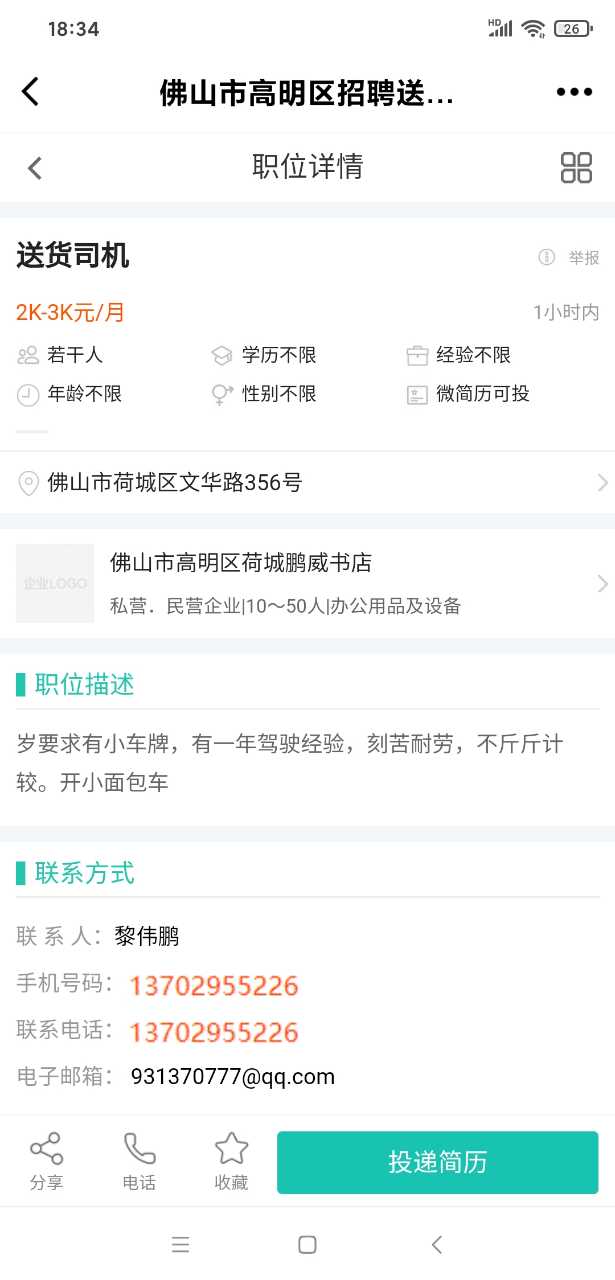Go back with top header arrow
The height and width of the screenshot is (1280, 615).
30,92
